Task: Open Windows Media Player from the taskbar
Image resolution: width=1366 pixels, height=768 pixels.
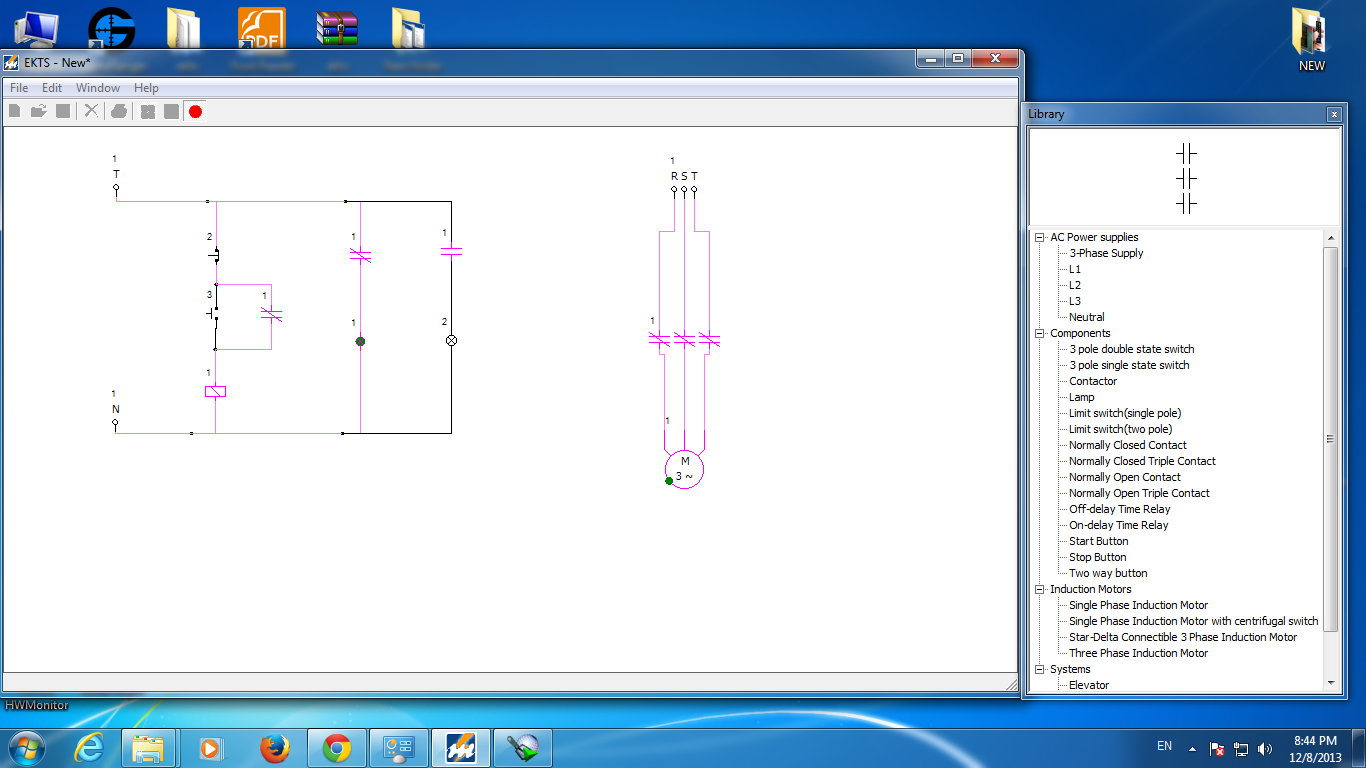Action: 210,748
